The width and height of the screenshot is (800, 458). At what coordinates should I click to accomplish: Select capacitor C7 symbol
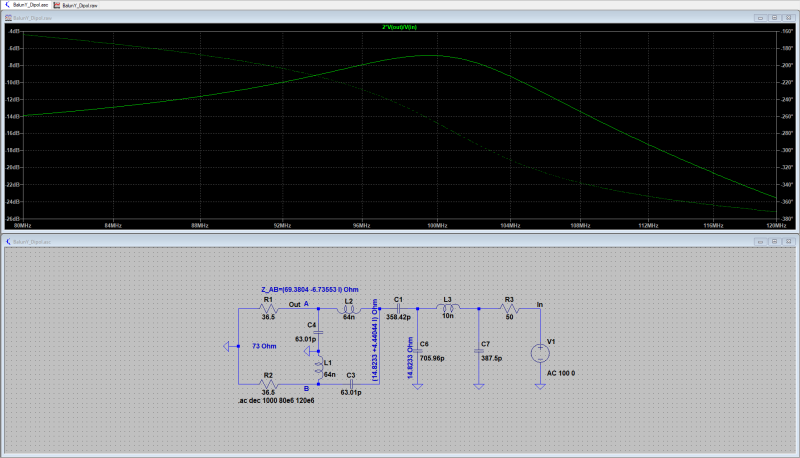[479, 351]
